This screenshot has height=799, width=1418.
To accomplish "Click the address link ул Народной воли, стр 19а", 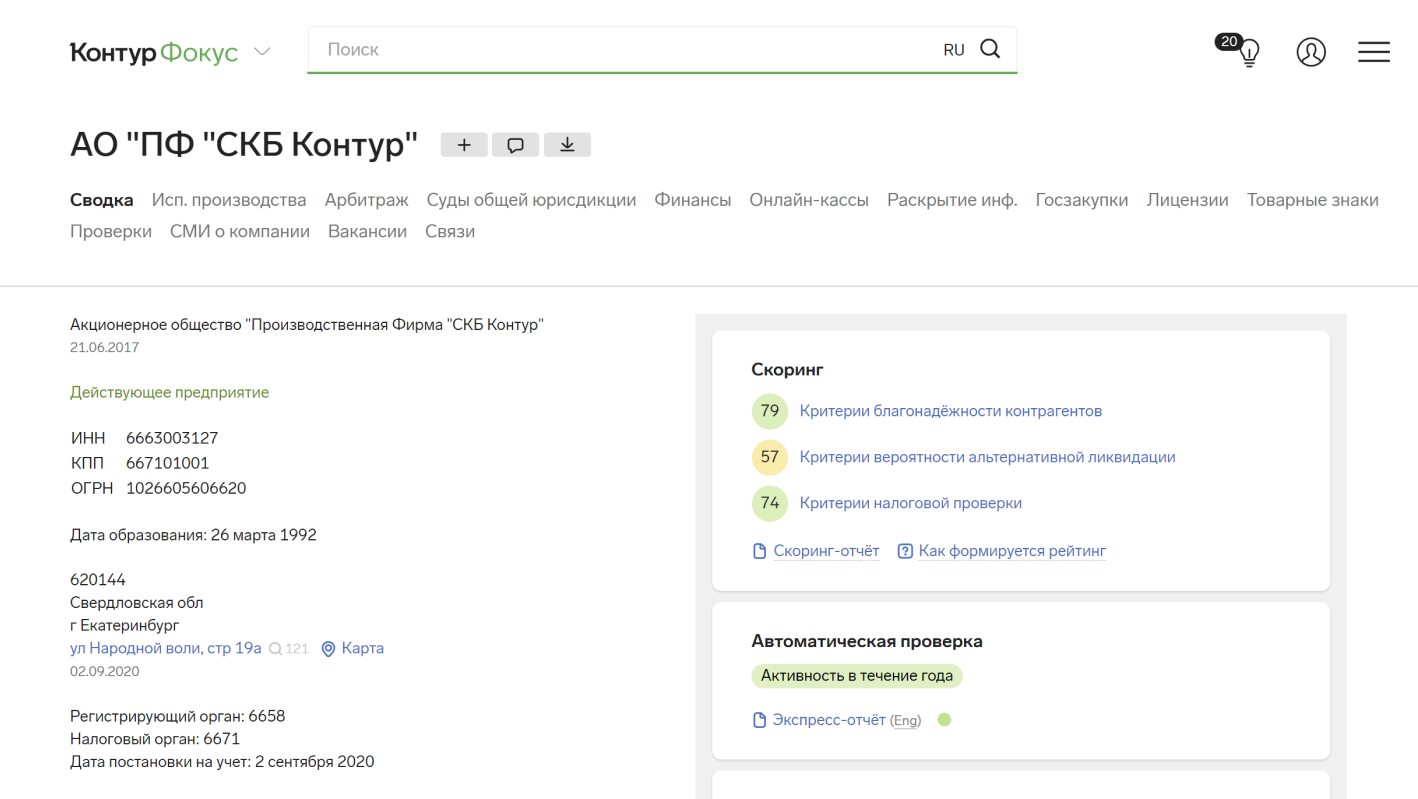I will click(x=165, y=648).
